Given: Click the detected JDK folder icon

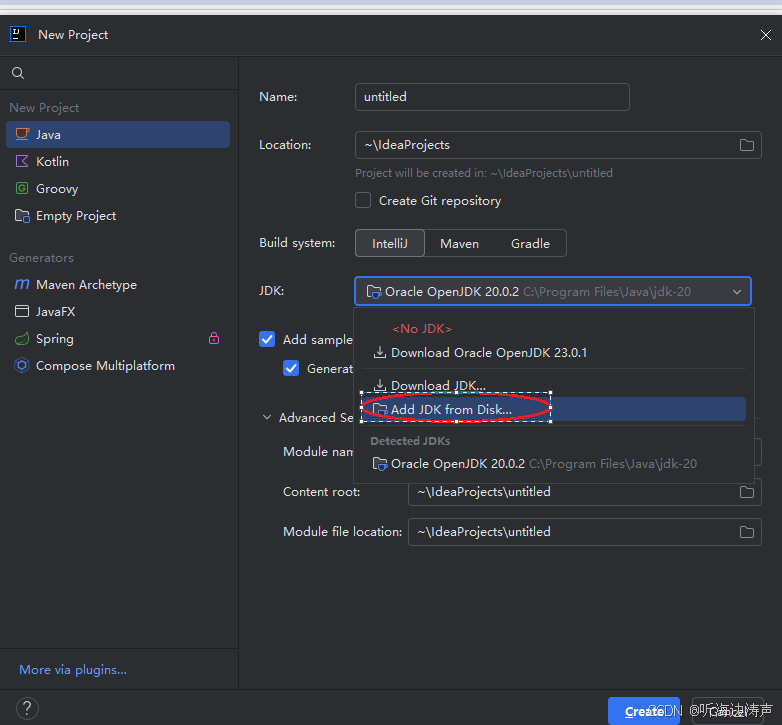Looking at the screenshot, I should 380,464.
